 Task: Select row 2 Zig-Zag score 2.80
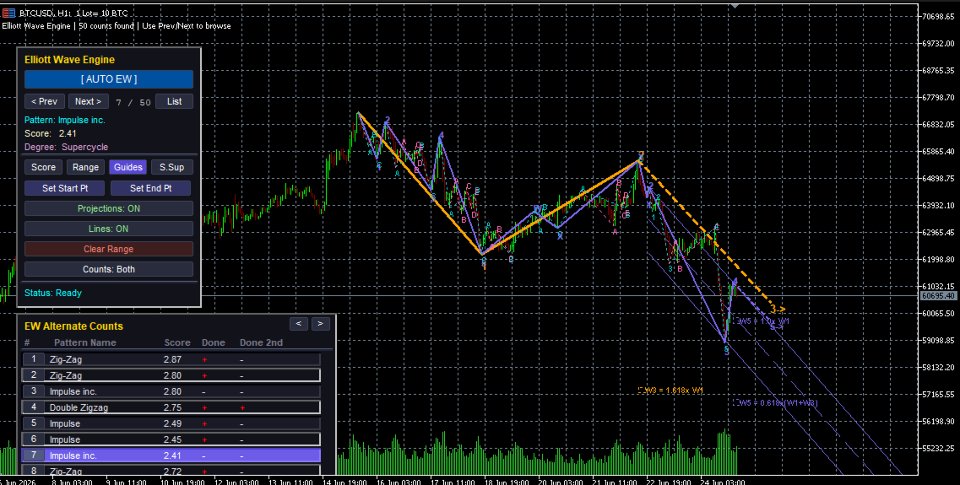171,375
